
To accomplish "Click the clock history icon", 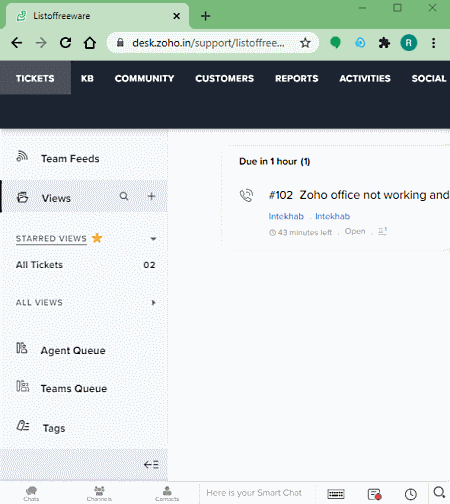I will click(411, 494).
